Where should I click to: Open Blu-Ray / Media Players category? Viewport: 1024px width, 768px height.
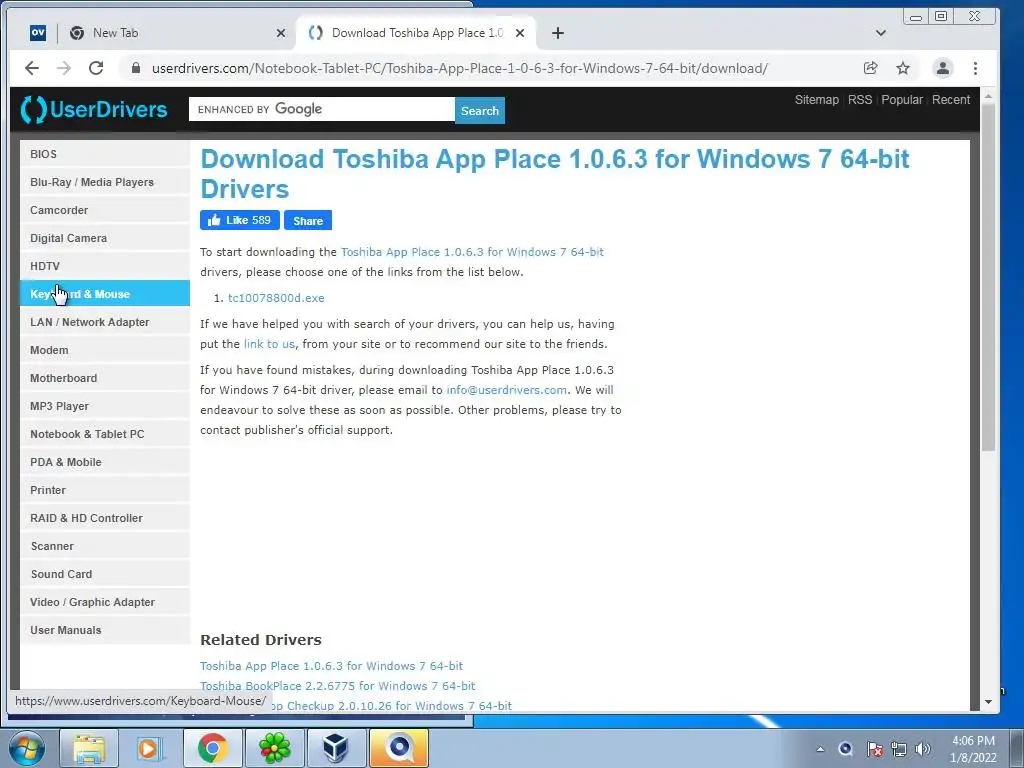click(105, 182)
